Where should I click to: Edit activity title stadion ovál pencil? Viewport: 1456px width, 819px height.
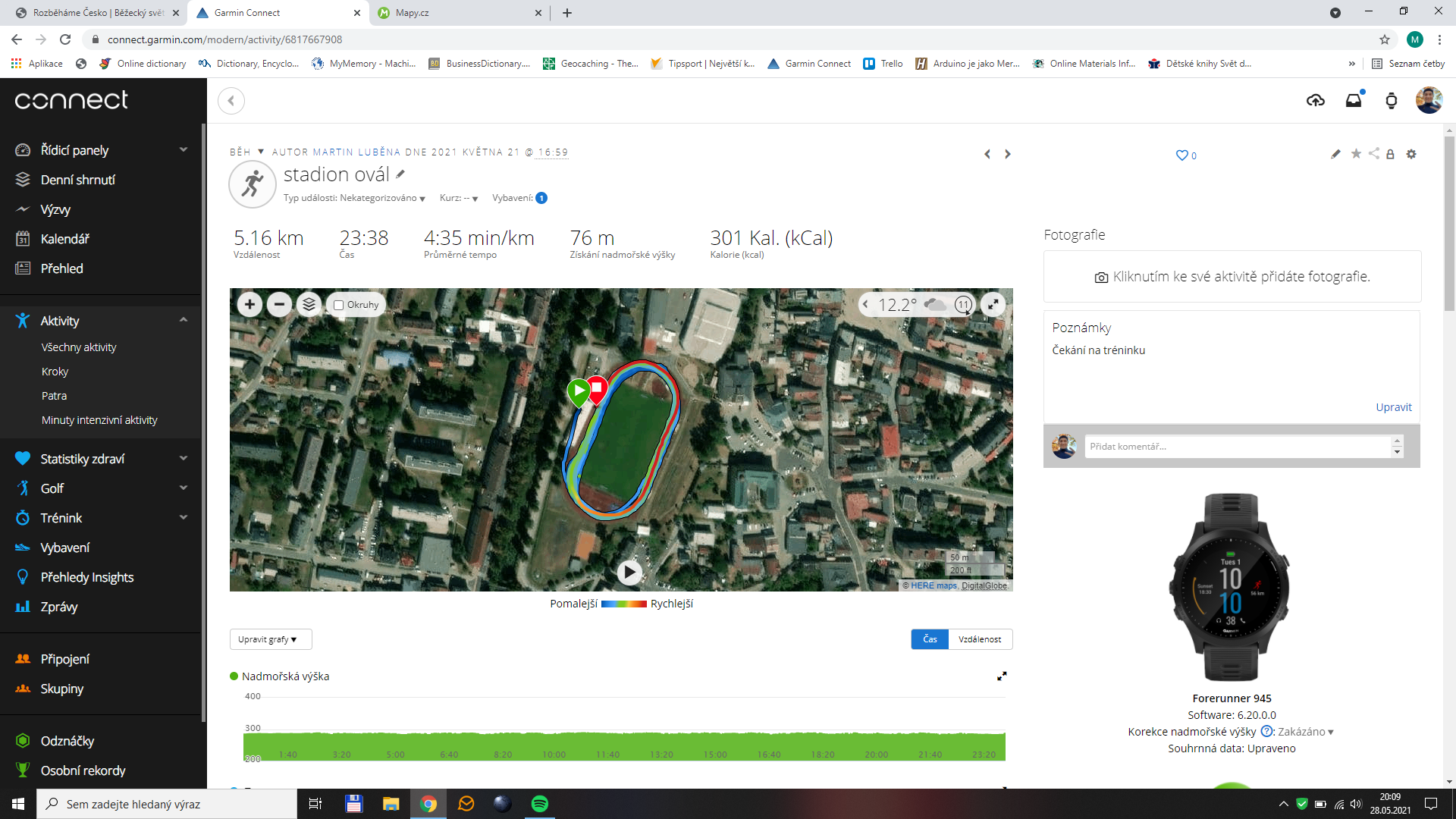(x=400, y=174)
